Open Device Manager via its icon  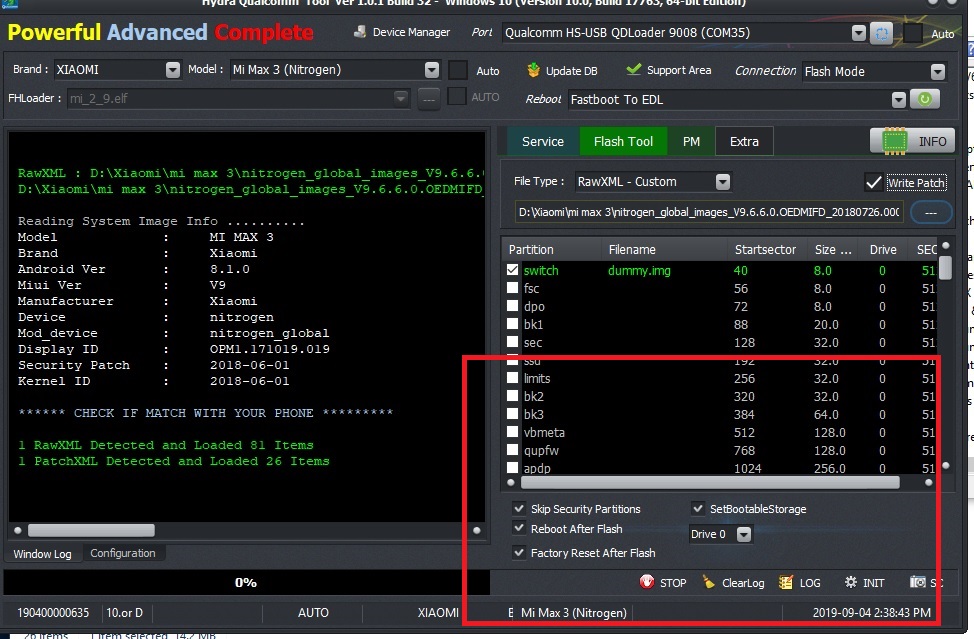359,32
